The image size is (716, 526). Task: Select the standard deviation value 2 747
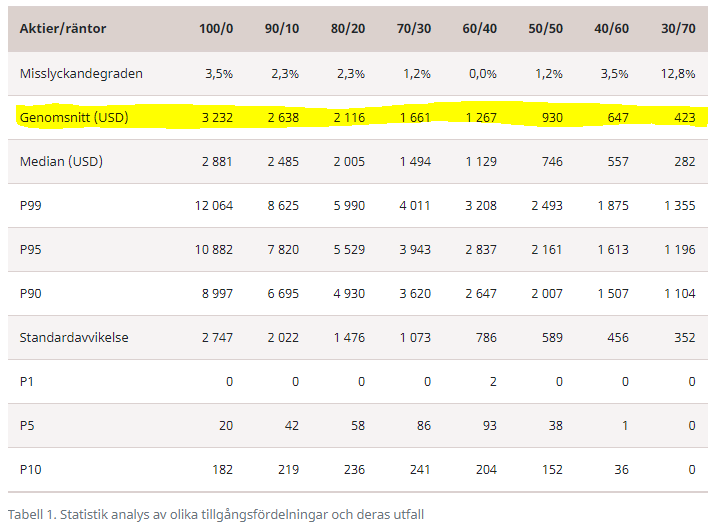216,337
